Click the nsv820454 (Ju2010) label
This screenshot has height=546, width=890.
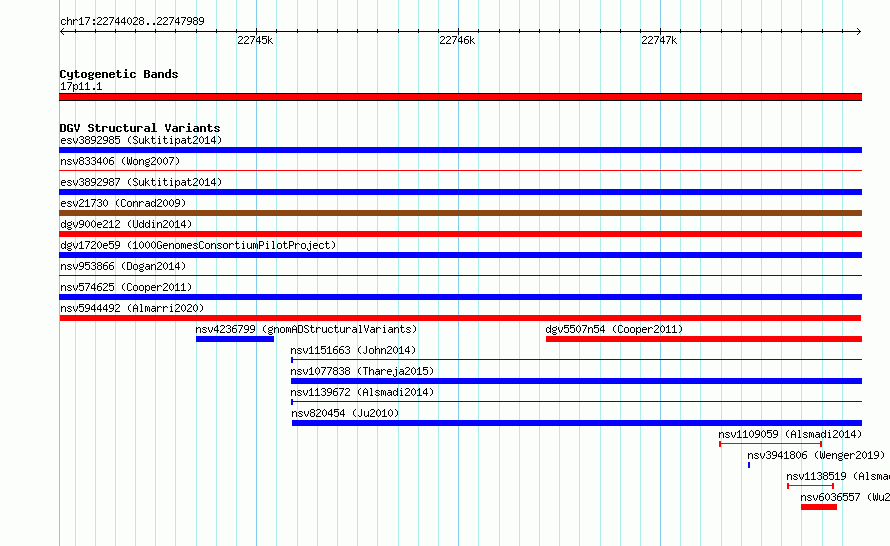click(x=345, y=413)
